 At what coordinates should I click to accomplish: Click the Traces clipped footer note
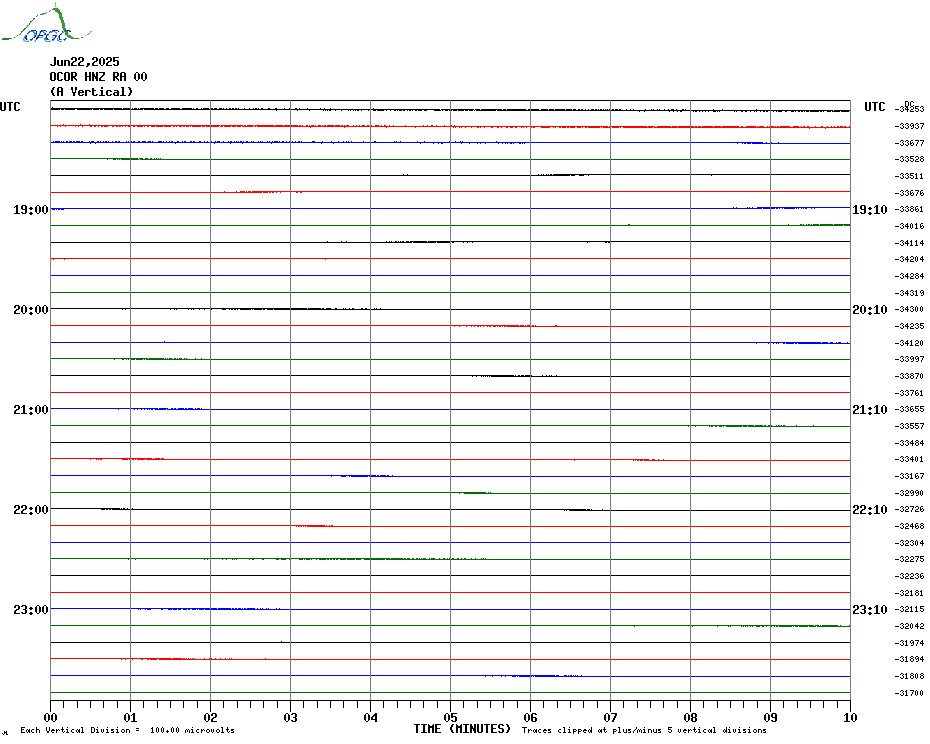coord(644,730)
